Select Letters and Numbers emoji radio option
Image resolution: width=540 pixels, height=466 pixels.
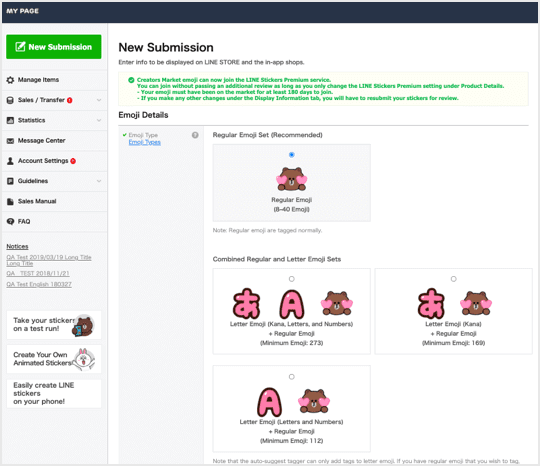pyautogui.click(x=292, y=377)
